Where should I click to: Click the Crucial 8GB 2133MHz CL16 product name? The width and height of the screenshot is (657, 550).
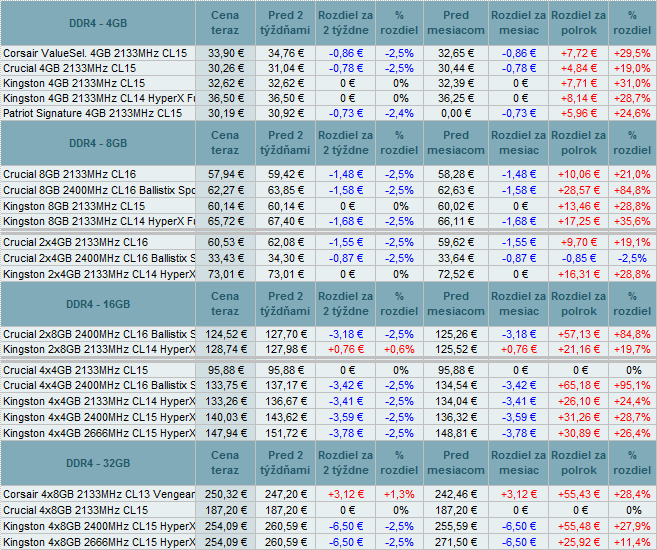(70, 174)
